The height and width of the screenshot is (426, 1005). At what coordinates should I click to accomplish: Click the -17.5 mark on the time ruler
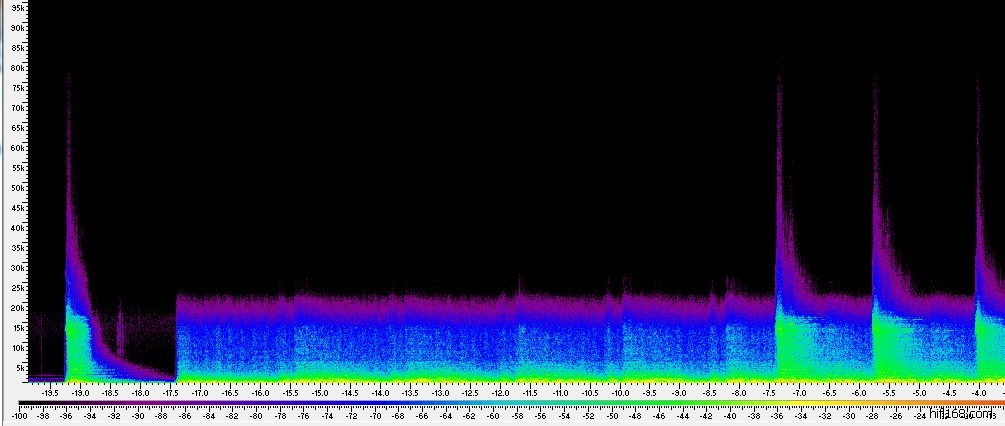click(x=171, y=394)
